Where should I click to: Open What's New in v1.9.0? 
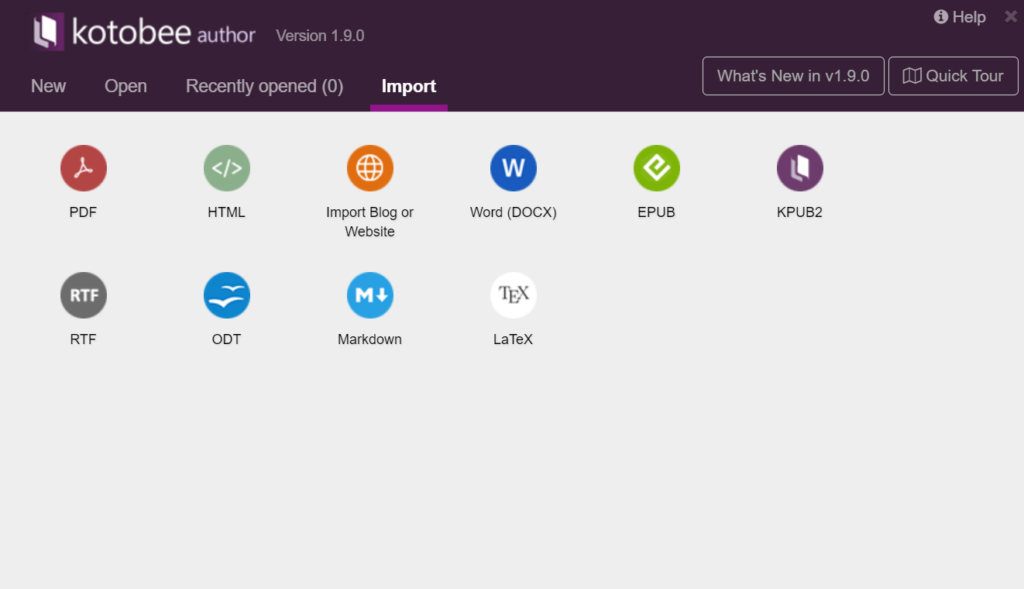(x=792, y=75)
